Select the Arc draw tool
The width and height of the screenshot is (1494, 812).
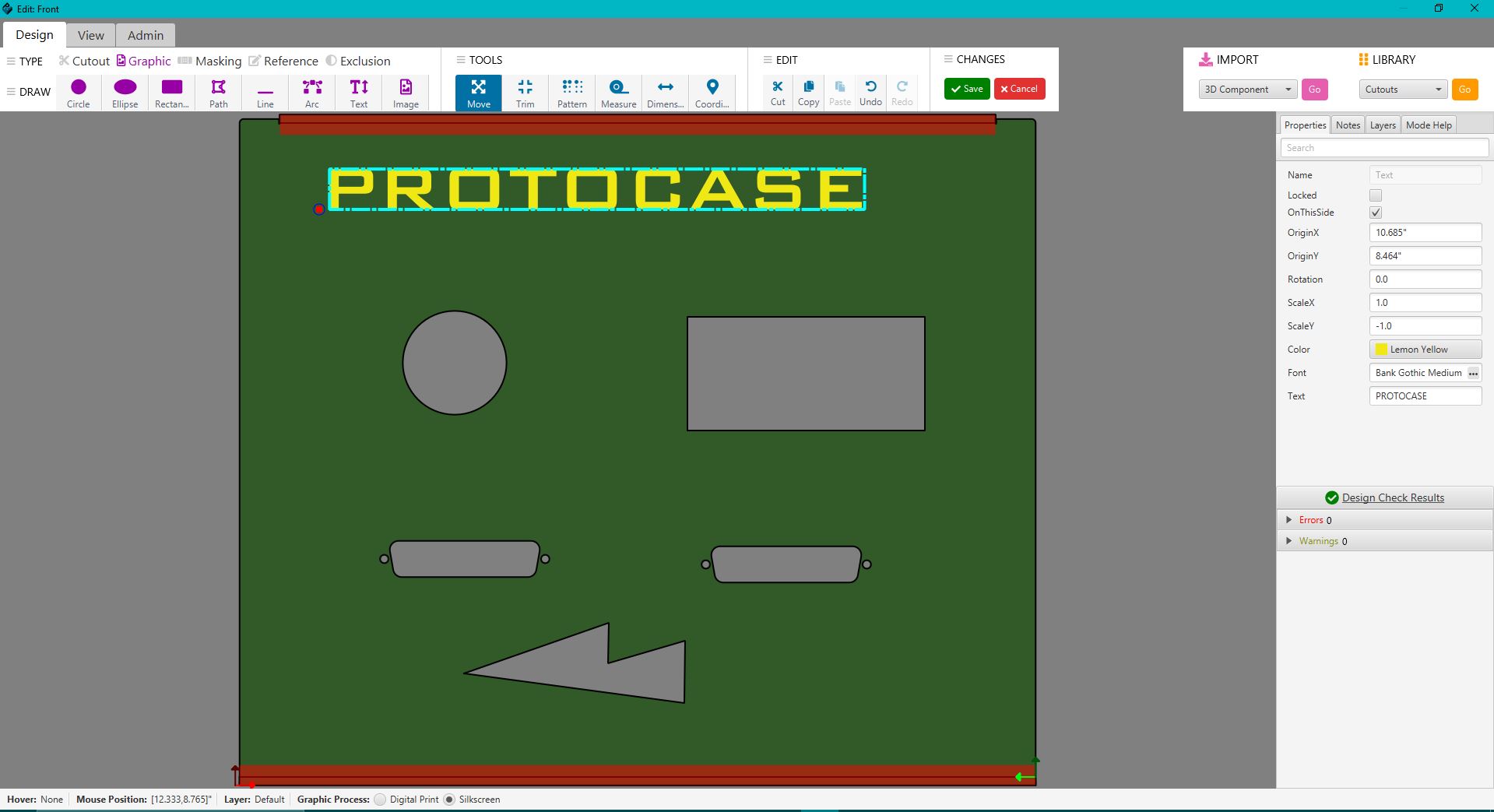coord(312,93)
